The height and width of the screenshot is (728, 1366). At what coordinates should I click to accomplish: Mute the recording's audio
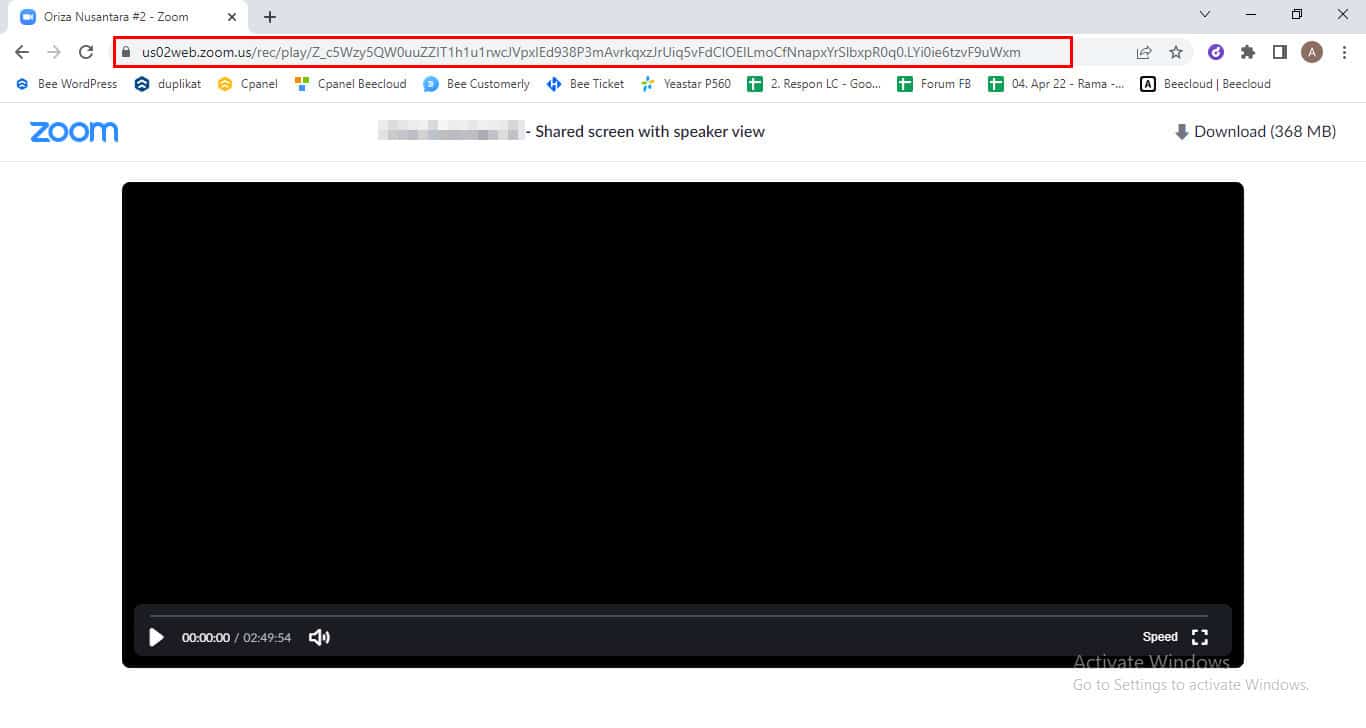tap(319, 637)
